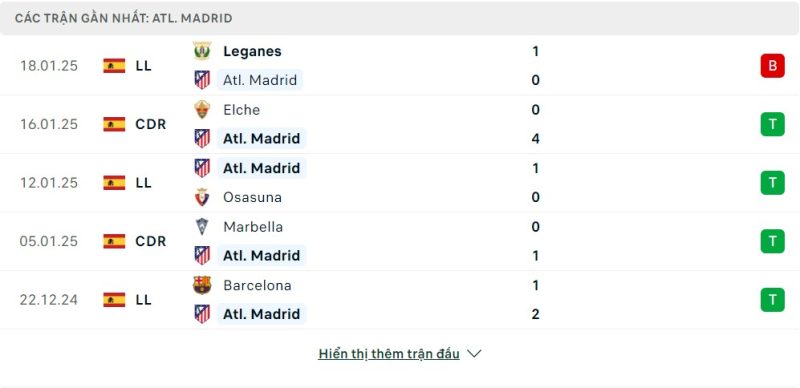Click the red B result badge

772,66
